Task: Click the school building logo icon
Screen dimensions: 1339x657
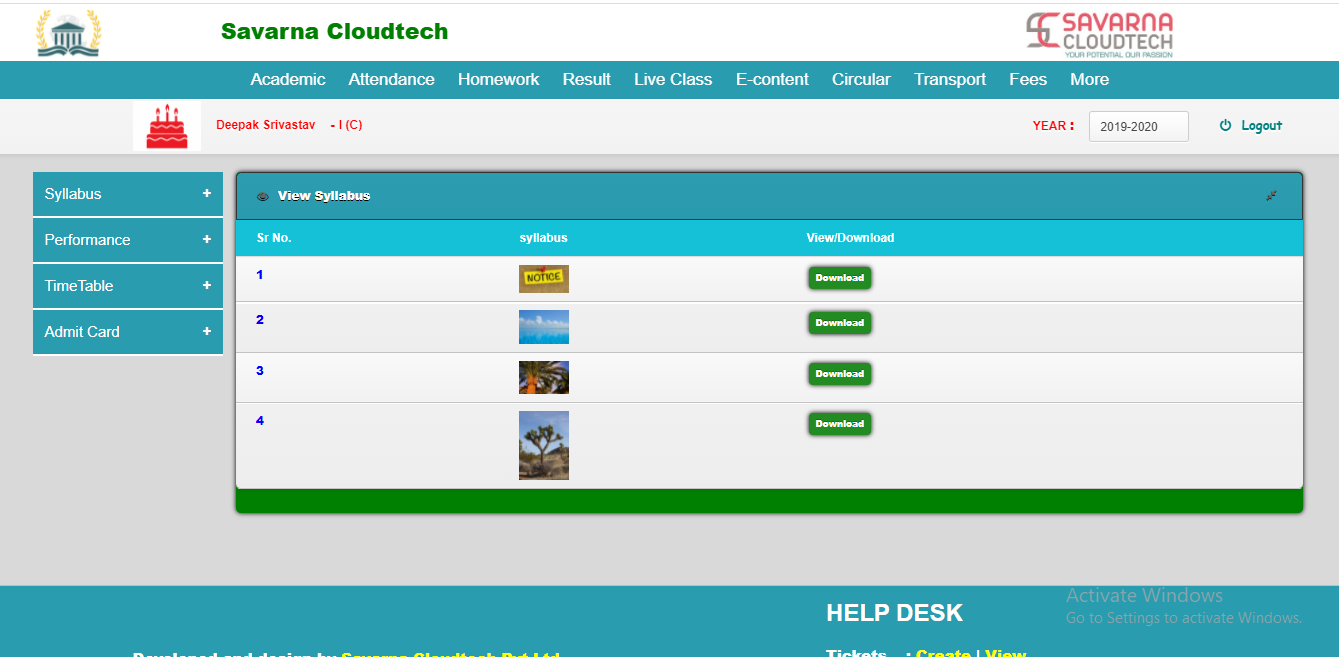Action: [x=68, y=33]
